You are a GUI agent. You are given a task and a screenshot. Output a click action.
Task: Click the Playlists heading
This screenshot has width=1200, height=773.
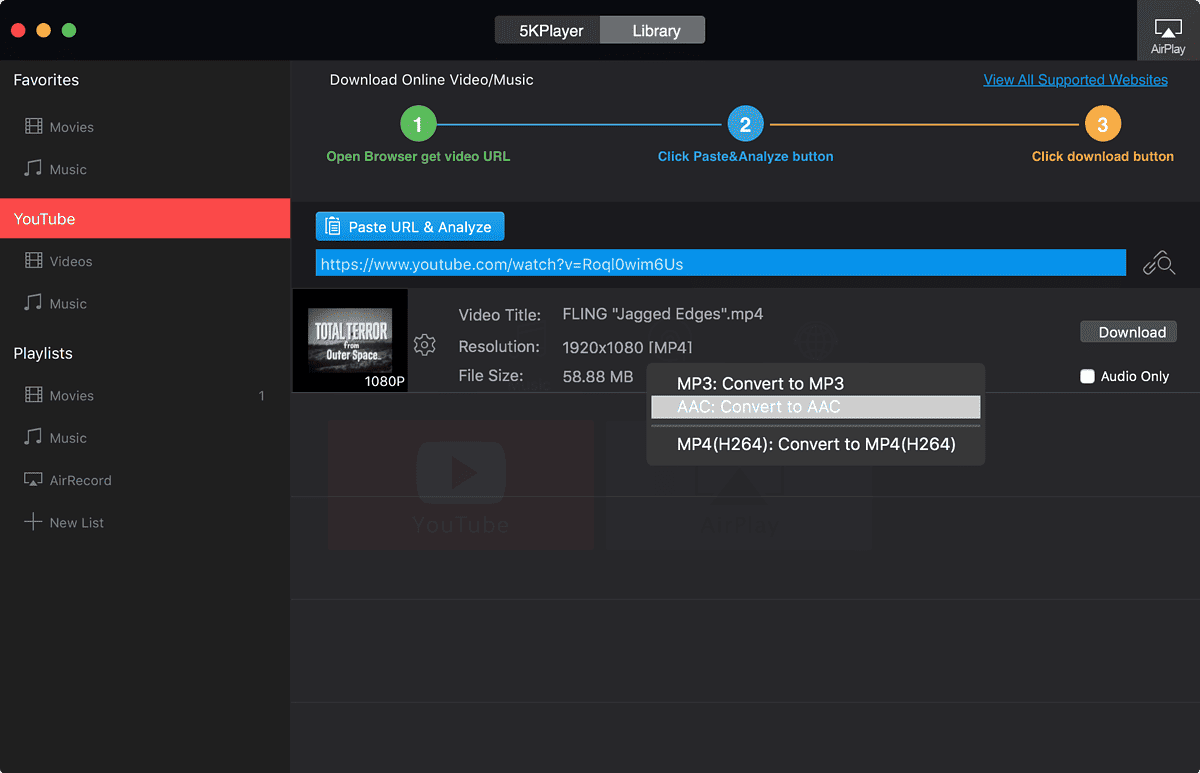[43, 353]
